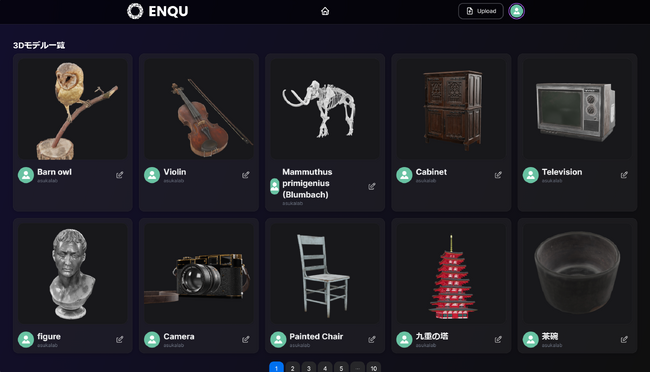Screen dimensions: 650x373
Task: Edit the Cabinet model entry
Action: click(x=498, y=175)
